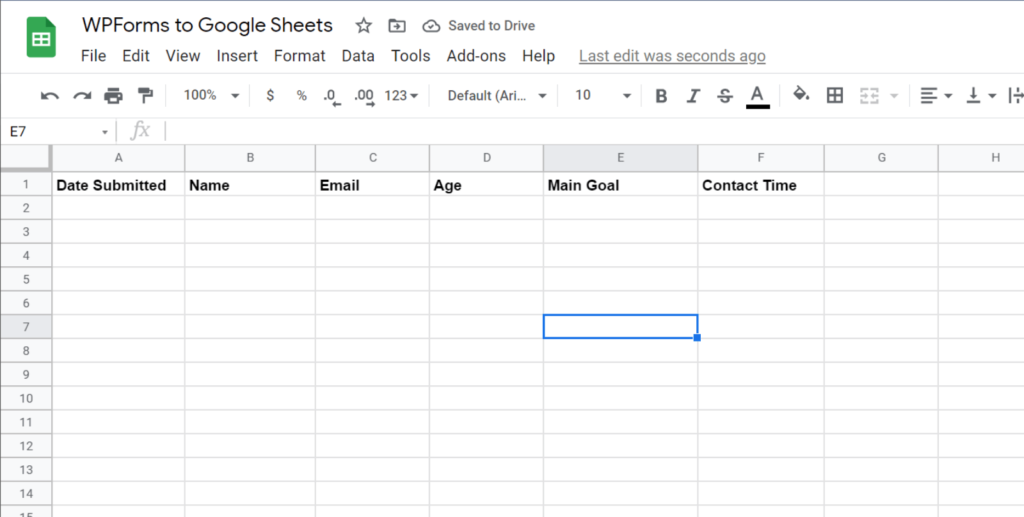
Task: Move document using the folder icon
Action: (x=396, y=26)
